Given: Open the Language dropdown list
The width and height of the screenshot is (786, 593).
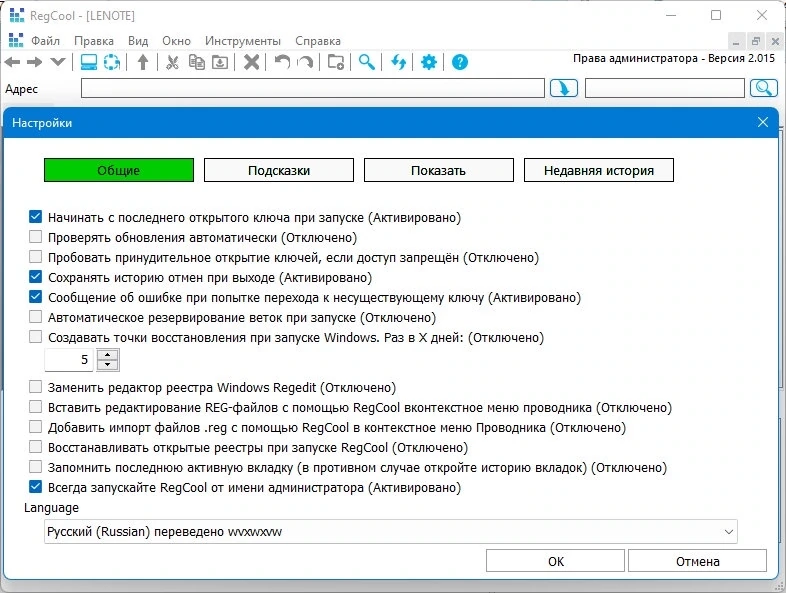Looking at the screenshot, I should 390,531.
